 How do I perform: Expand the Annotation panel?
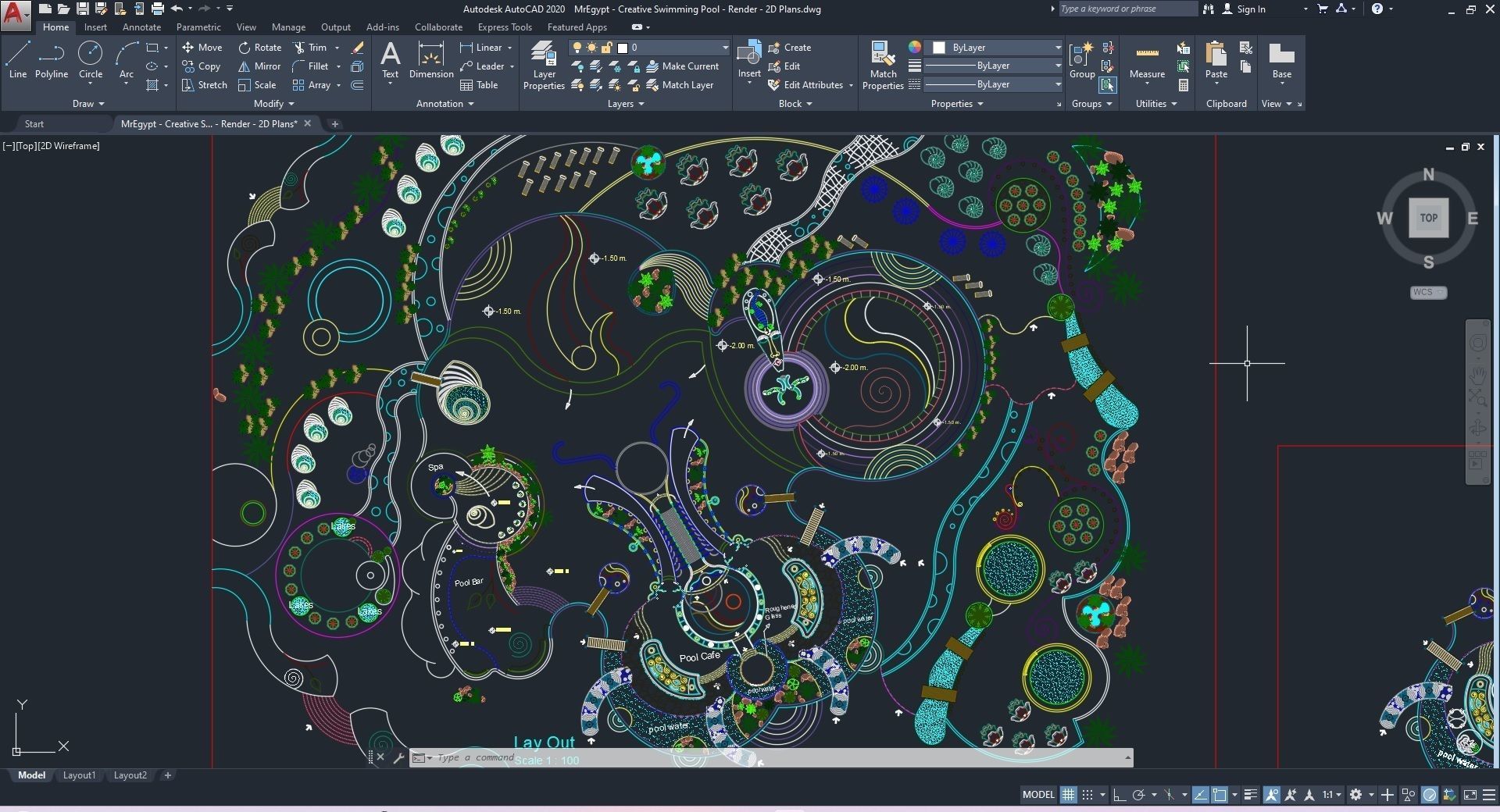(445, 104)
